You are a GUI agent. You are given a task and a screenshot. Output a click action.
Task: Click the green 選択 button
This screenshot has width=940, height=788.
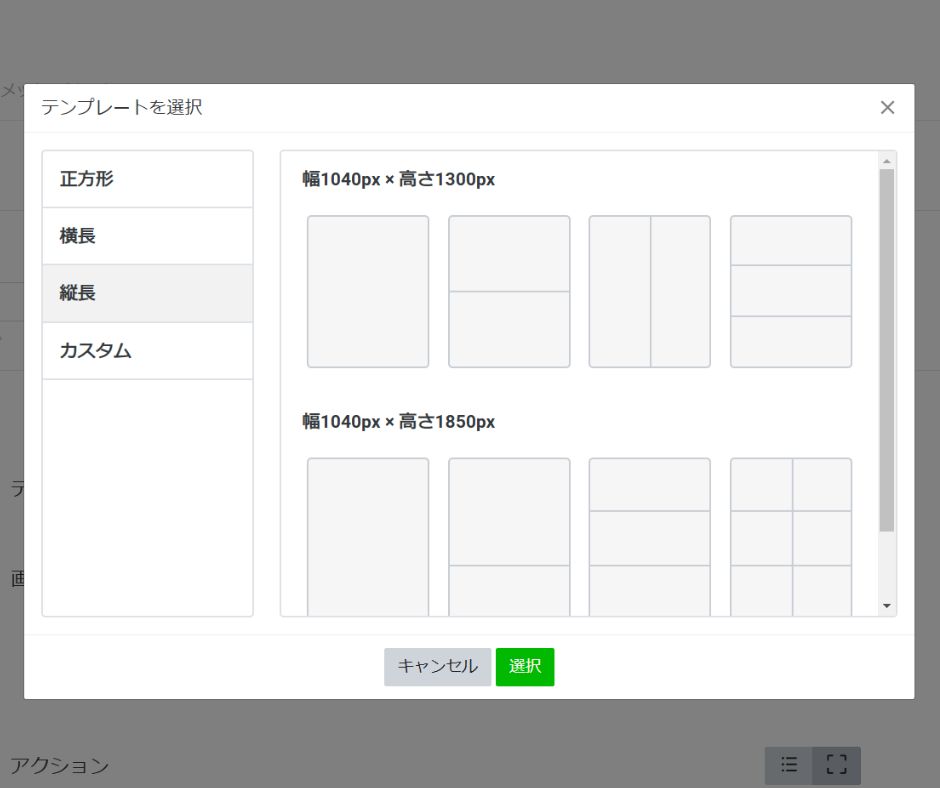tap(524, 667)
